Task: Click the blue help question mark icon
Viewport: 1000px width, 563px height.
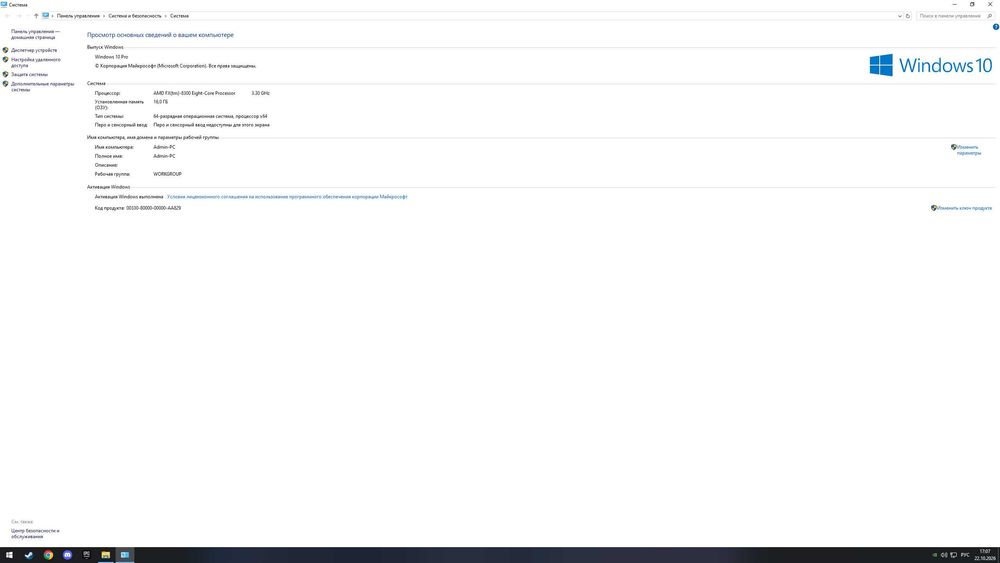Action: click(x=996, y=27)
